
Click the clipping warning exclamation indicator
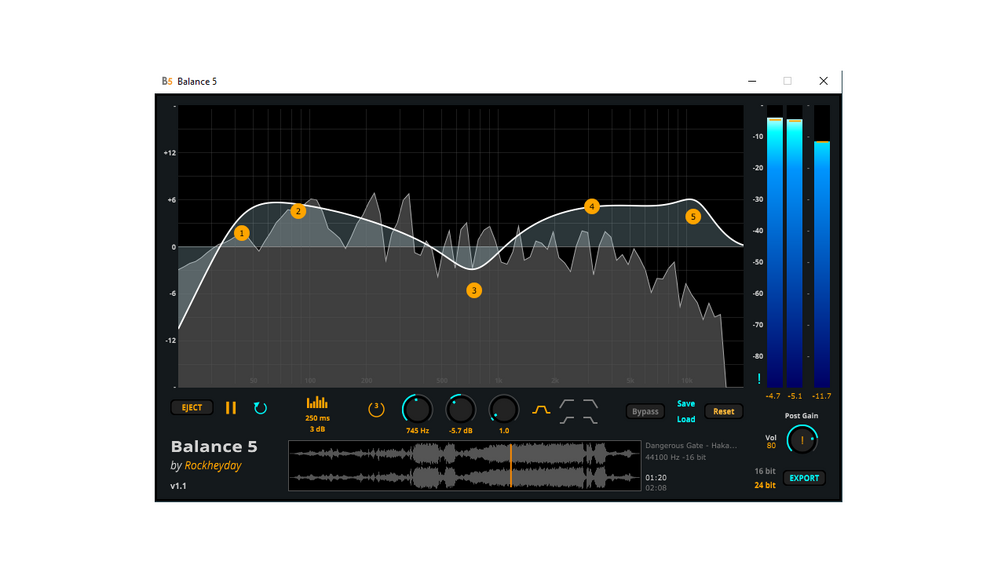759,379
